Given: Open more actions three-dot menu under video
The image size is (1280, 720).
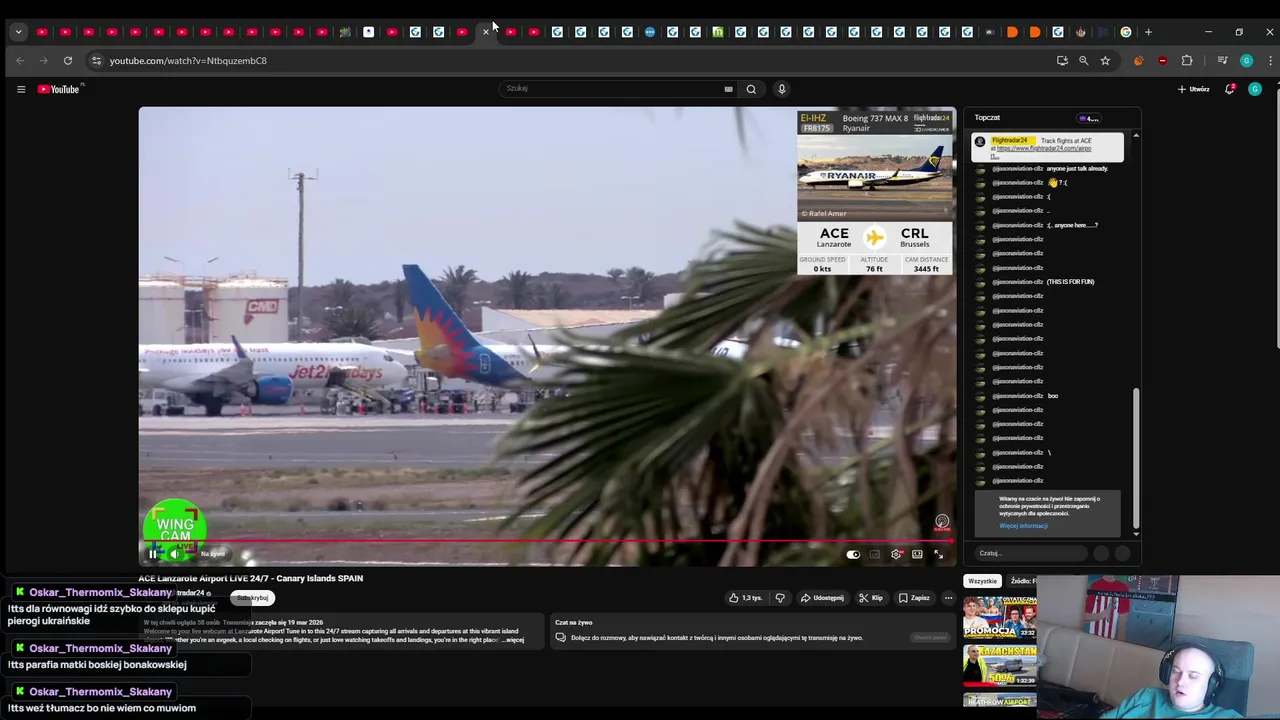Looking at the screenshot, I should click(x=949, y=598).
